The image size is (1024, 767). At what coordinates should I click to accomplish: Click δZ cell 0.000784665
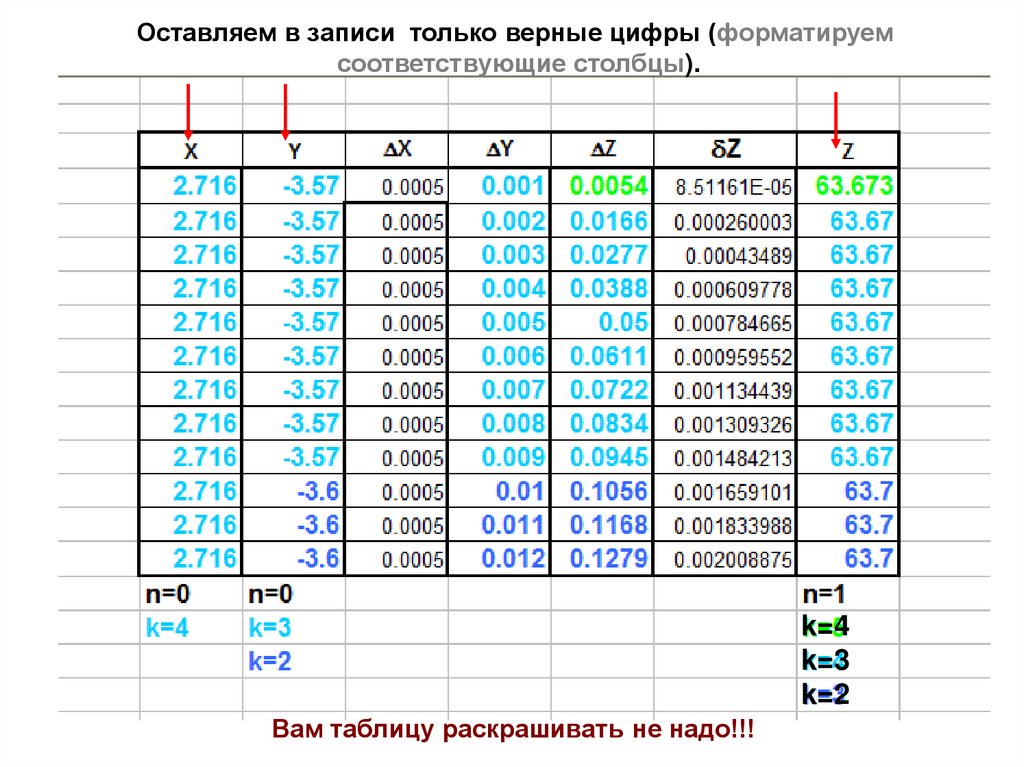(x=725, y=324)
